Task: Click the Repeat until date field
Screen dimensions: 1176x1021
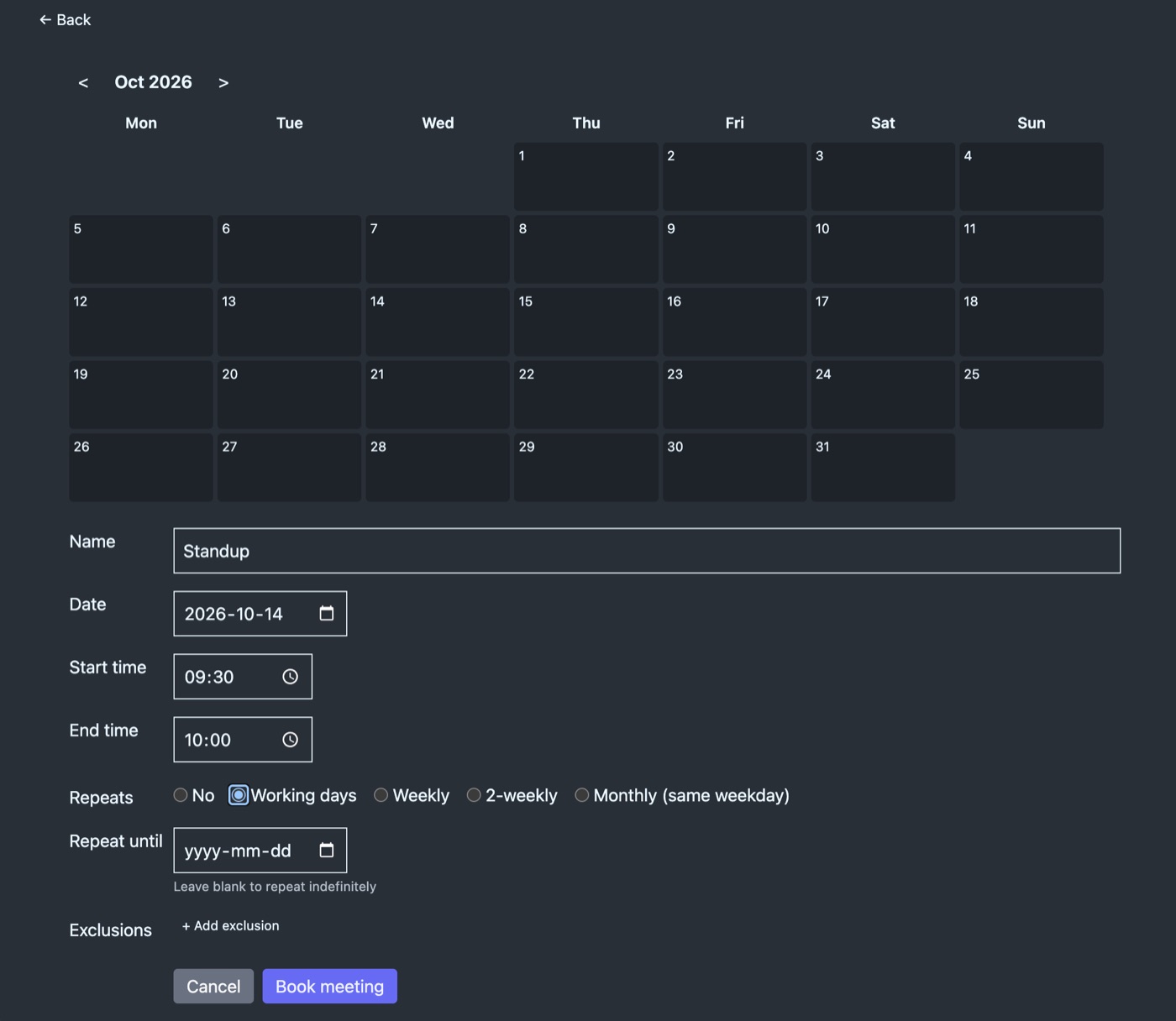Action: [260, 851]
